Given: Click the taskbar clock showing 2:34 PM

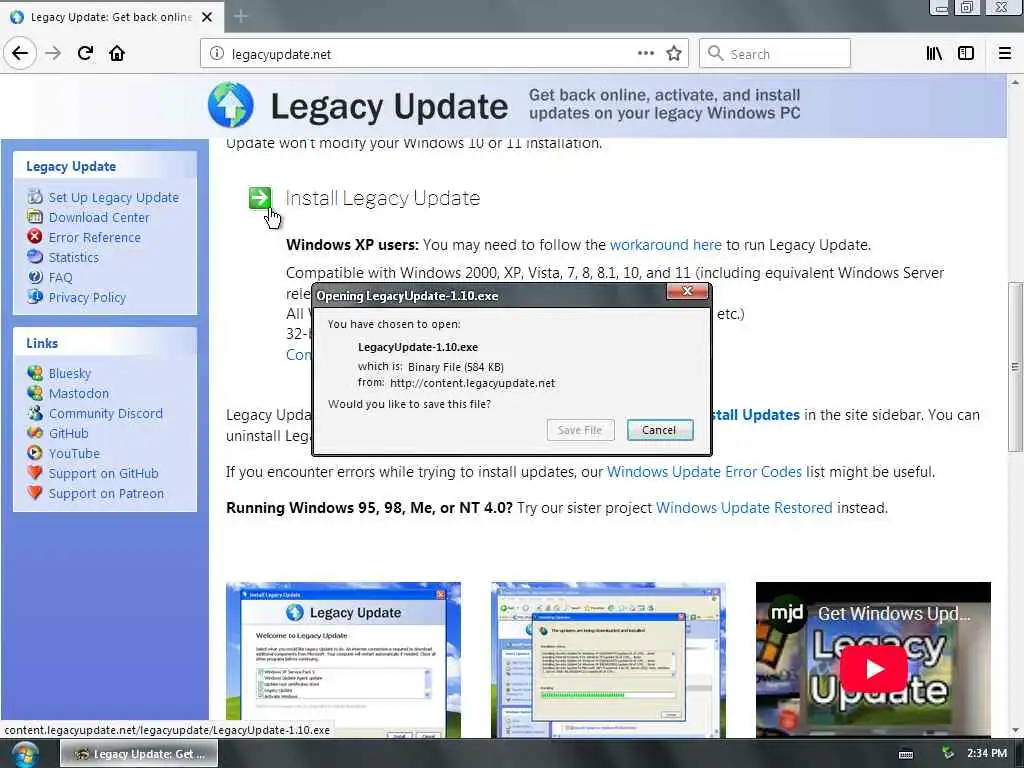Looking at the screenshot, I should click(x=987, y=753).
